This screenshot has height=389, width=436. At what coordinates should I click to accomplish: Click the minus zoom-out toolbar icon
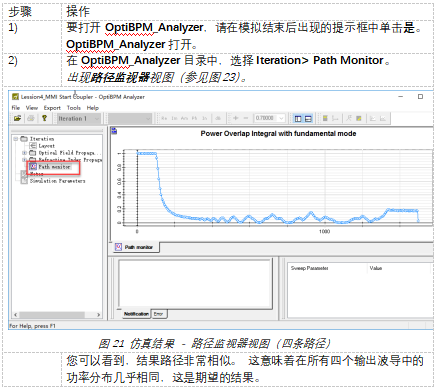246,118
